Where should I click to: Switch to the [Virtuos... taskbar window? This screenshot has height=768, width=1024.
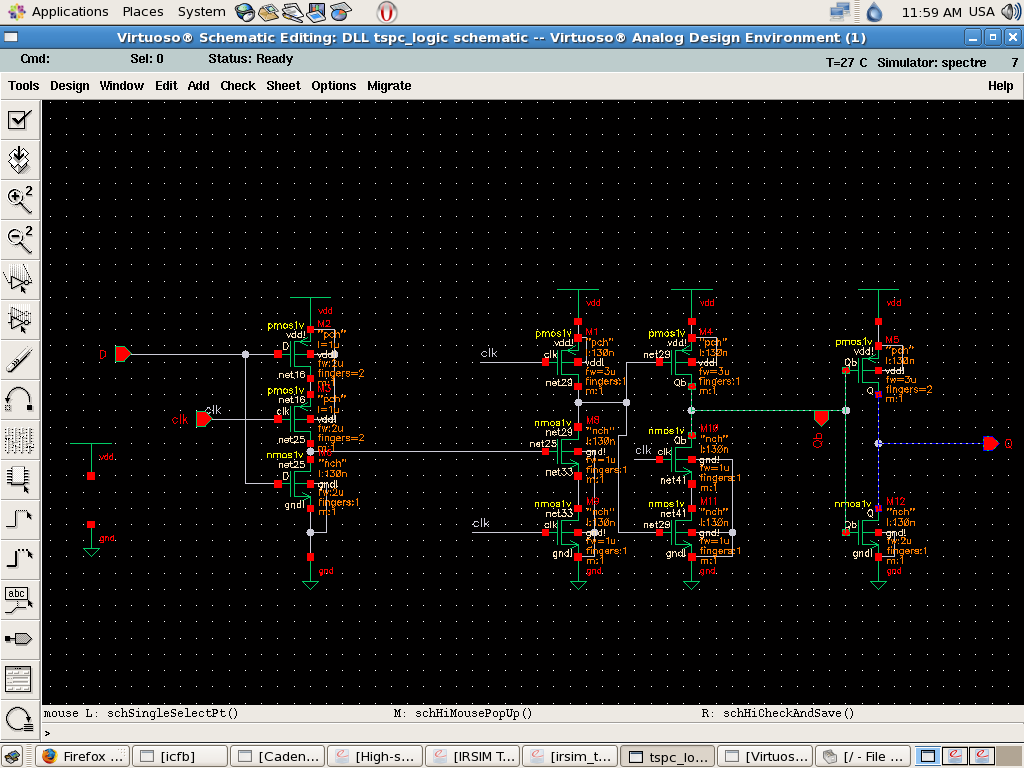(765, 756)
